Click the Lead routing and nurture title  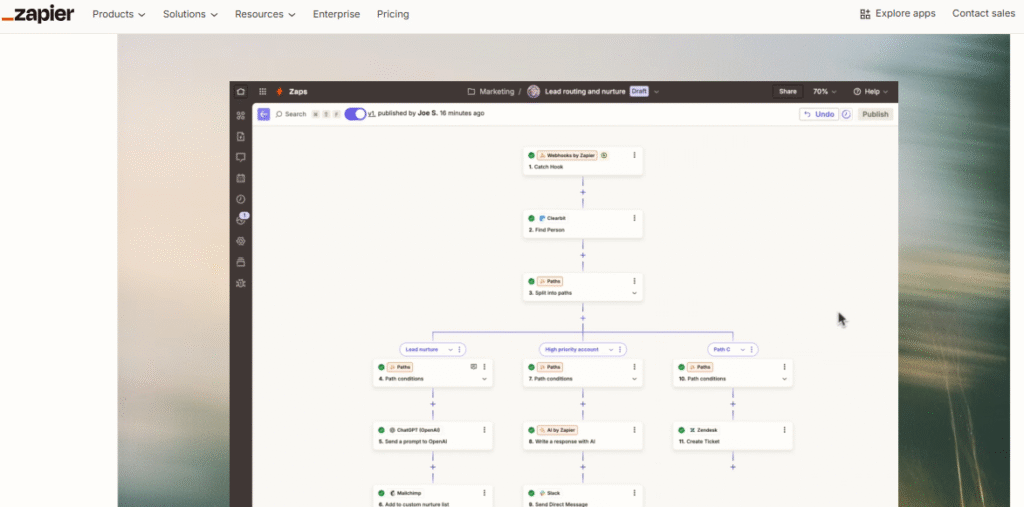[585, 91]
